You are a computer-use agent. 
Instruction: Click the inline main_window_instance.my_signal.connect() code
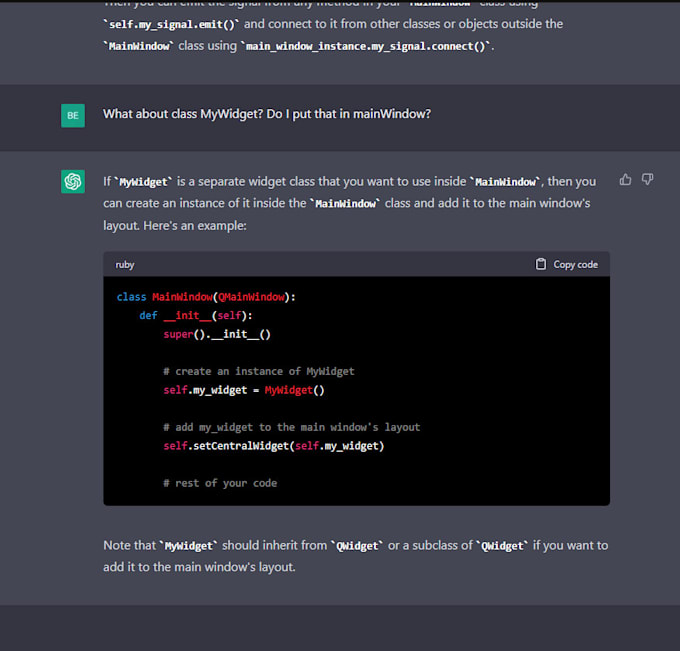click(x=367, y=46)
